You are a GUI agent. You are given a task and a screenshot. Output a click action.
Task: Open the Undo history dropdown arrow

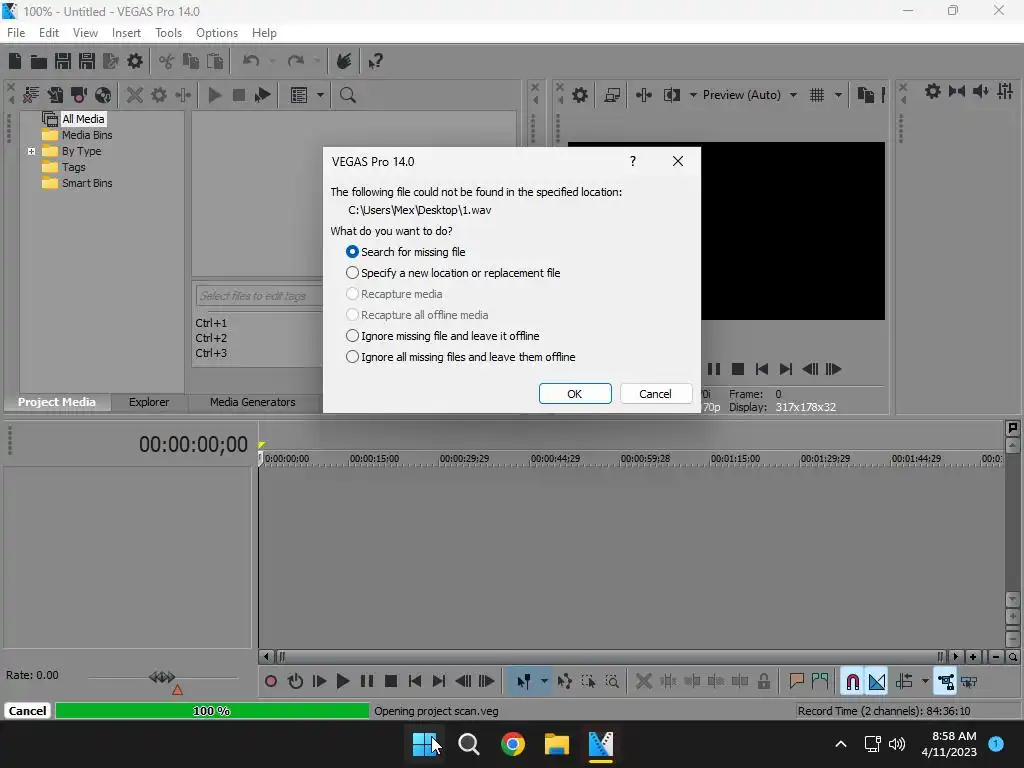[x=272, y=61]
